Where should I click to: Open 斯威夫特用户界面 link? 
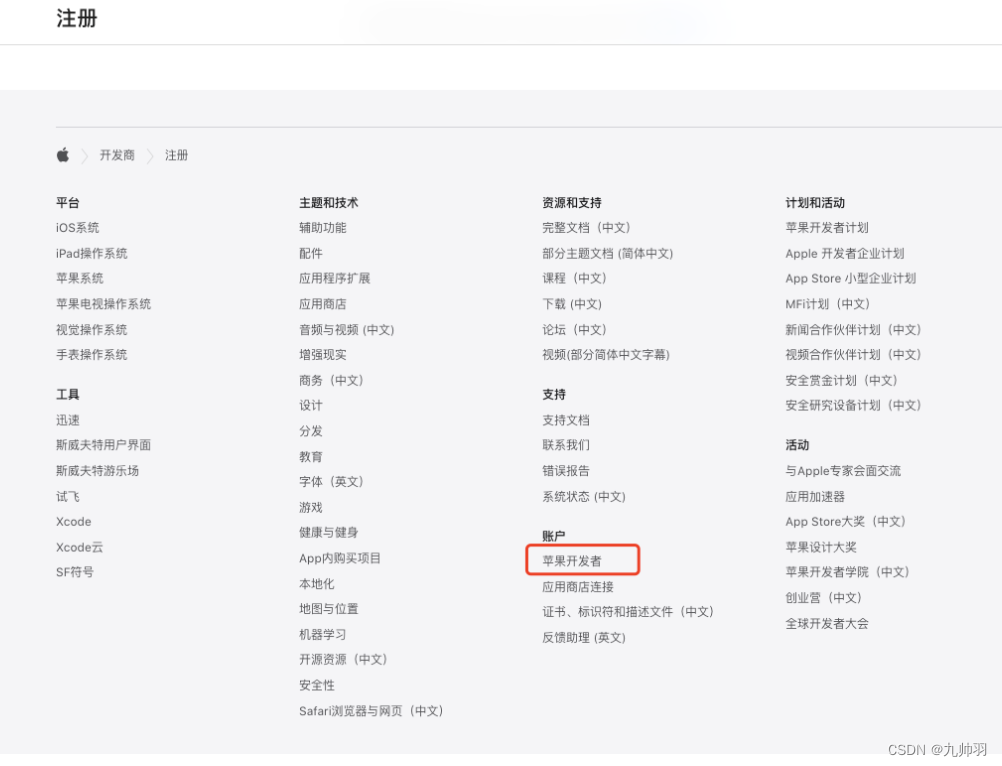[x=104, y=445]
